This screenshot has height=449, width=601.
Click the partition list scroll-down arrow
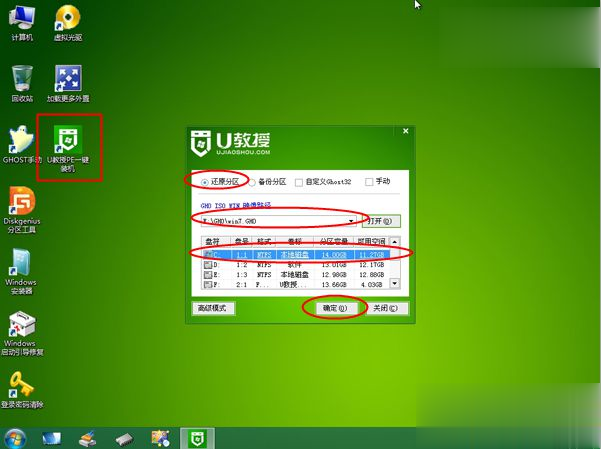pyautogui.click(x=394, y=283)
